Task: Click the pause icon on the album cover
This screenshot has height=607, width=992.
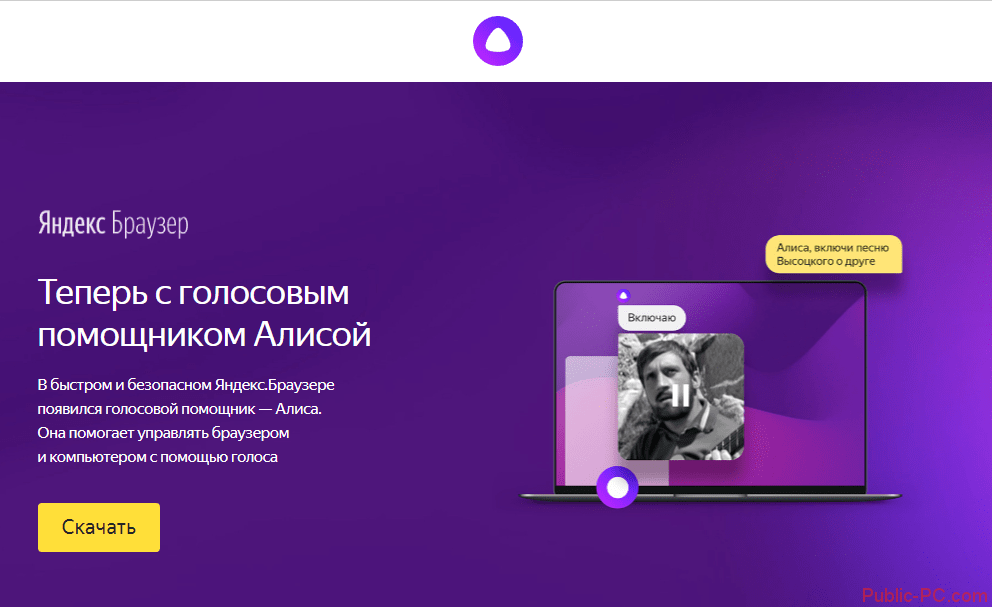Action: pos(680,396)
